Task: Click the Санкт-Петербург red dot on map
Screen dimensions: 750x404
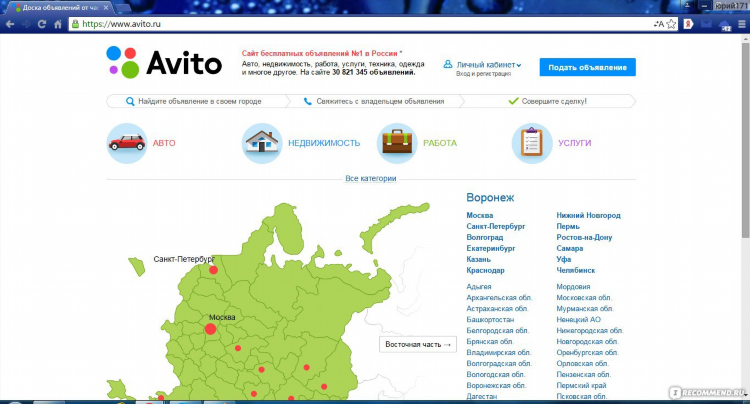Action: coord(213,270)
